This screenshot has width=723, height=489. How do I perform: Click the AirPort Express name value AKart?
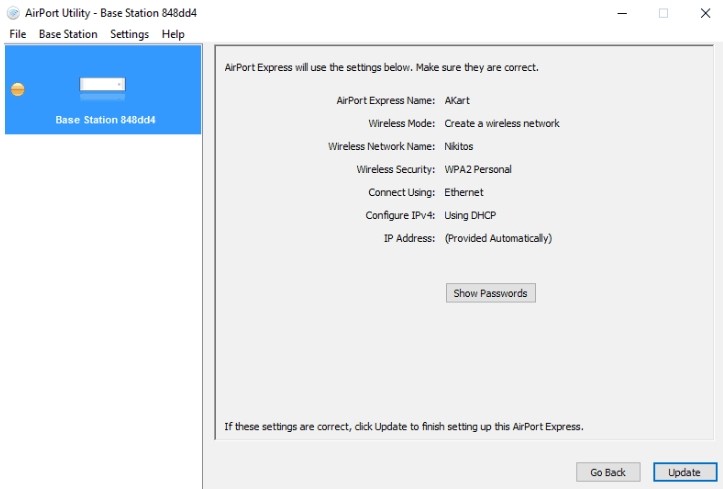pos(457,100)
